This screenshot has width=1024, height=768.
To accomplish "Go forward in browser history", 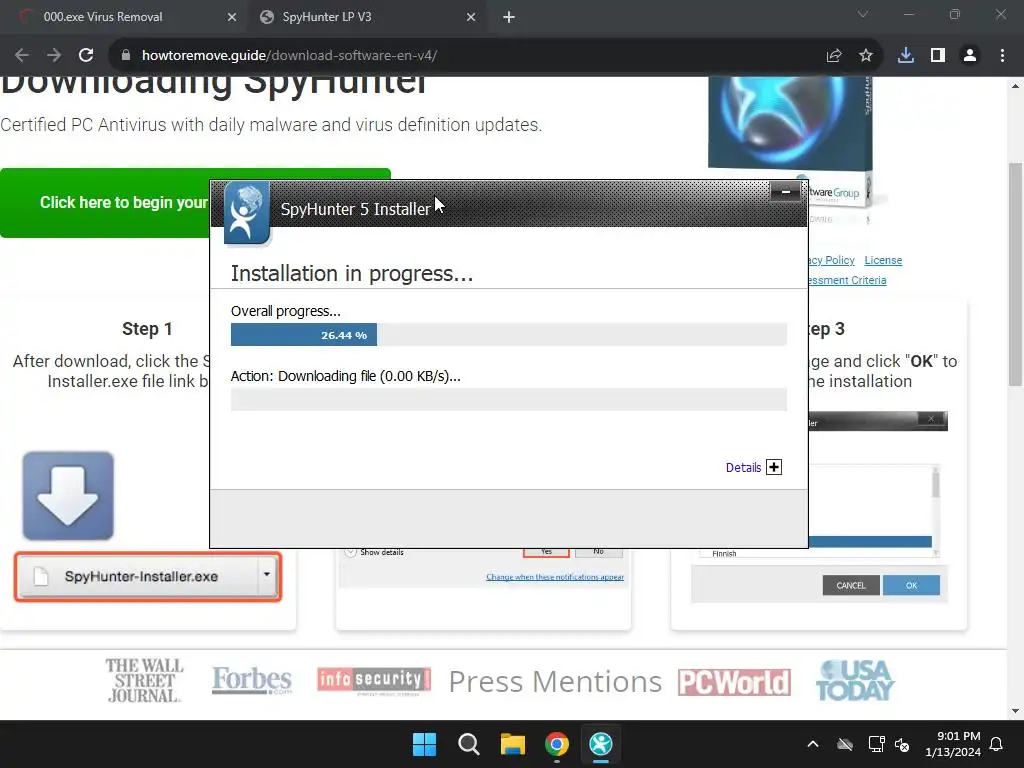I will tap(54, 56).
